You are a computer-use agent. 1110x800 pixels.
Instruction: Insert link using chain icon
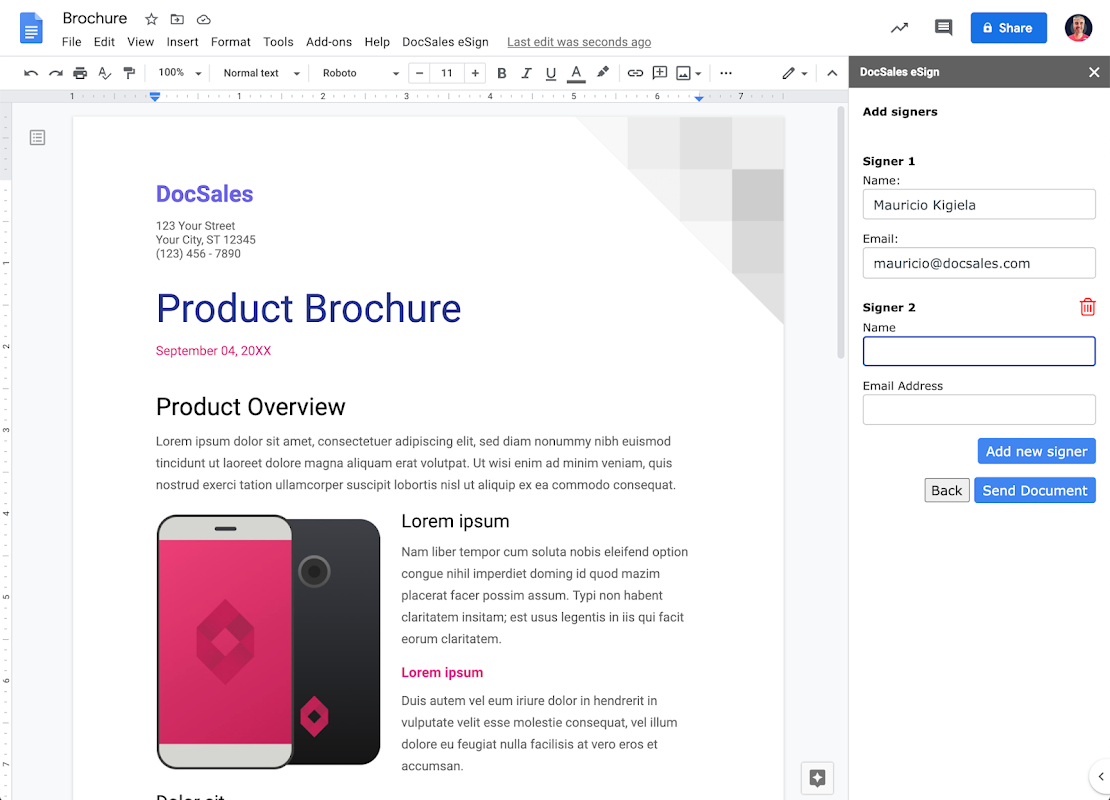[635, 73]
